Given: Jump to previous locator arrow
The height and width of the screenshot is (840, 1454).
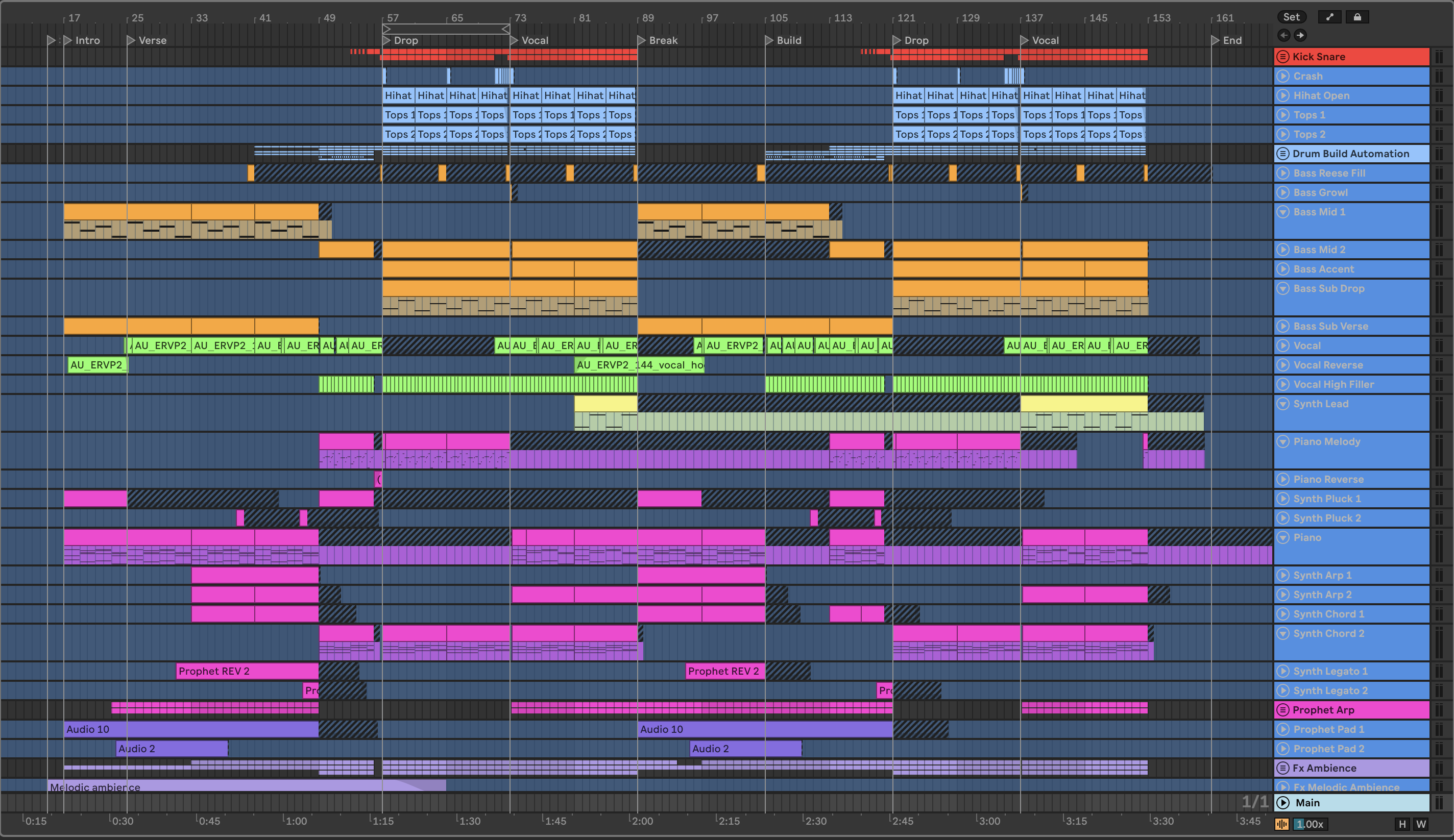Looking at the screenshot, I should point(1284,35).
